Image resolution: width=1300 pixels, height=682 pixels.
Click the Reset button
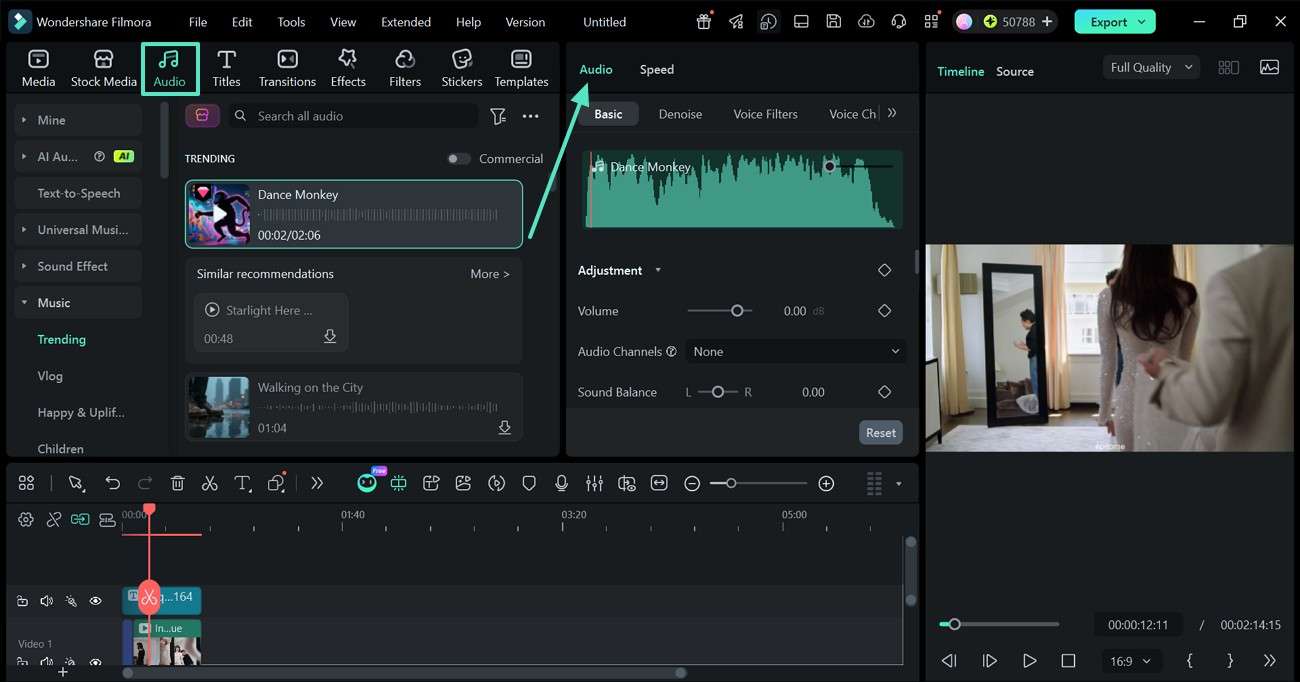(x=880, y=433)
